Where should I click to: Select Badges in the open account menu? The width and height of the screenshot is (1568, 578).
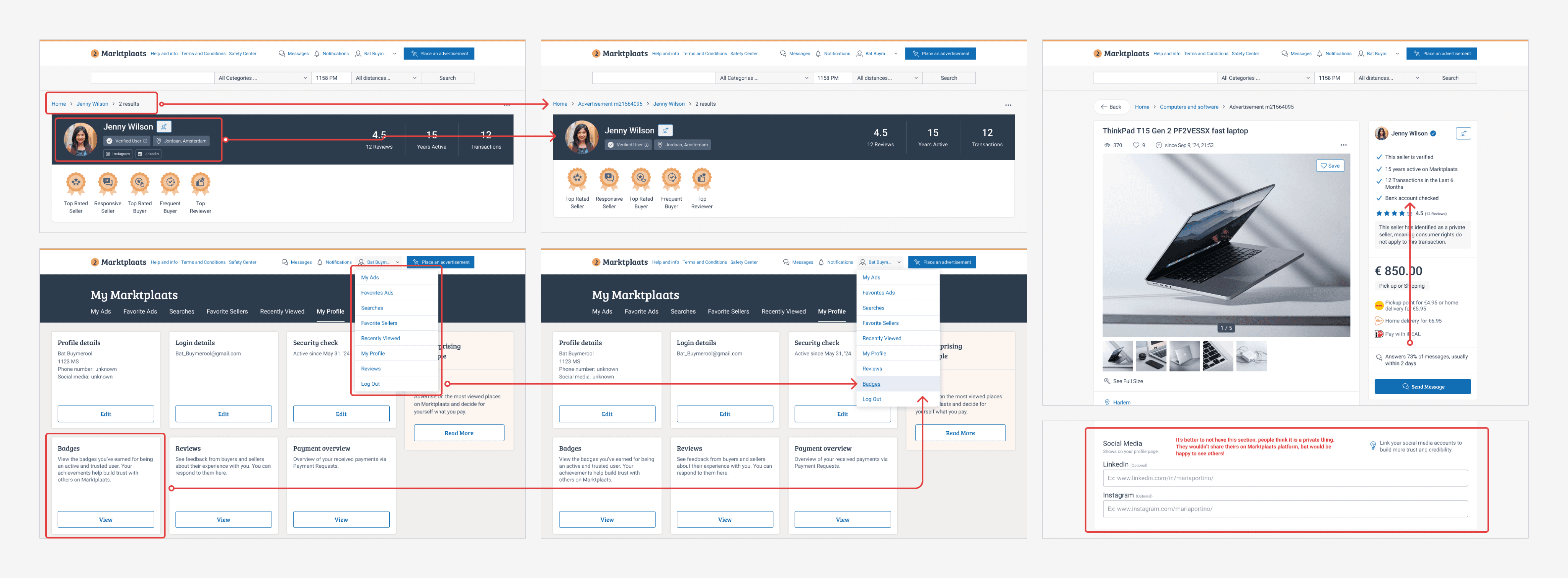(x=871, y=384)
